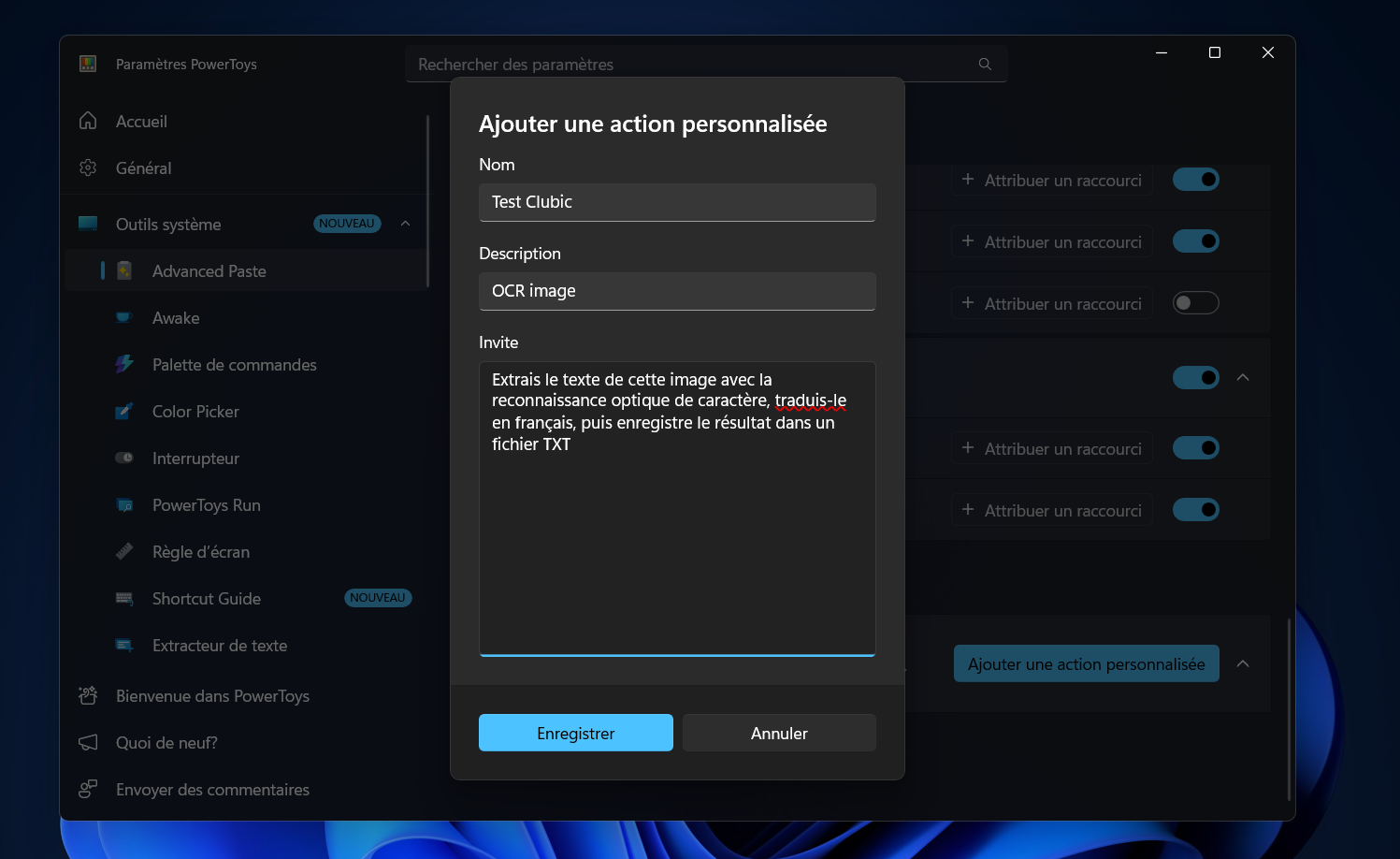Click the search magnifier icon
Screen dimensions: 1400x859
click(x=985, y=64)
